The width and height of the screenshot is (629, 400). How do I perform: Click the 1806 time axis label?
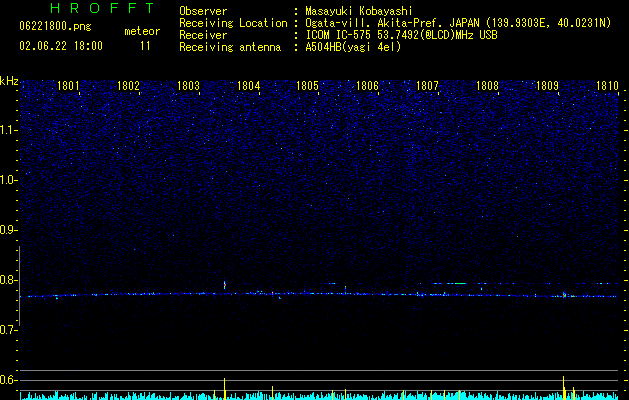(x=367, y=86)
